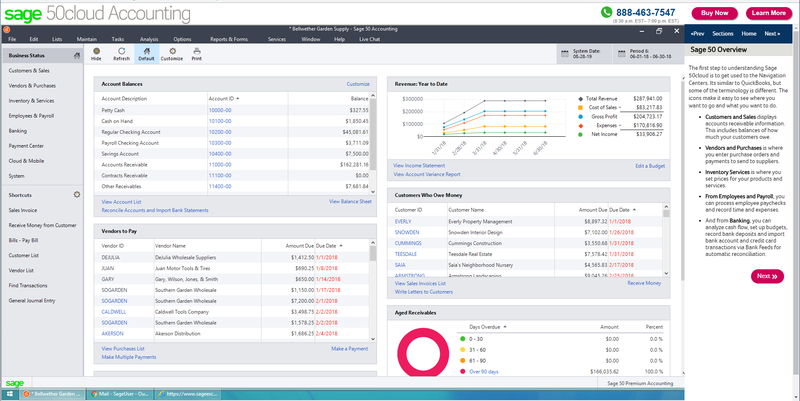
Task: Open the File menu
Action: click(x=12, y=39)
